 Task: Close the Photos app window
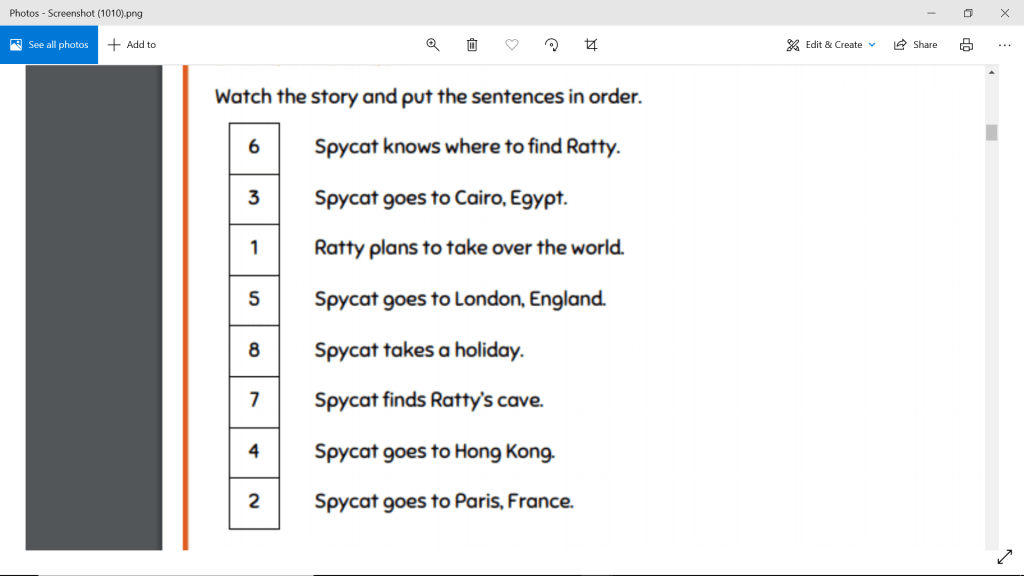tap(1004, 13)
